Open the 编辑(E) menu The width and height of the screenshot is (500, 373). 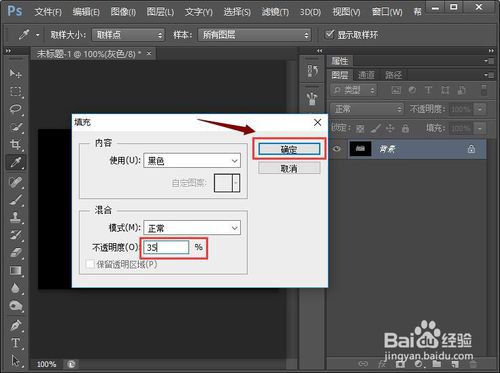[x=86, y=12]
